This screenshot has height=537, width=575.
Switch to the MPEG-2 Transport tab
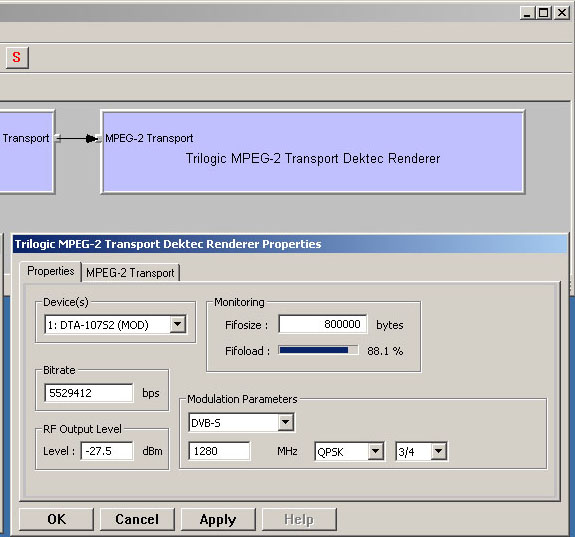click(x=130, y=273)
